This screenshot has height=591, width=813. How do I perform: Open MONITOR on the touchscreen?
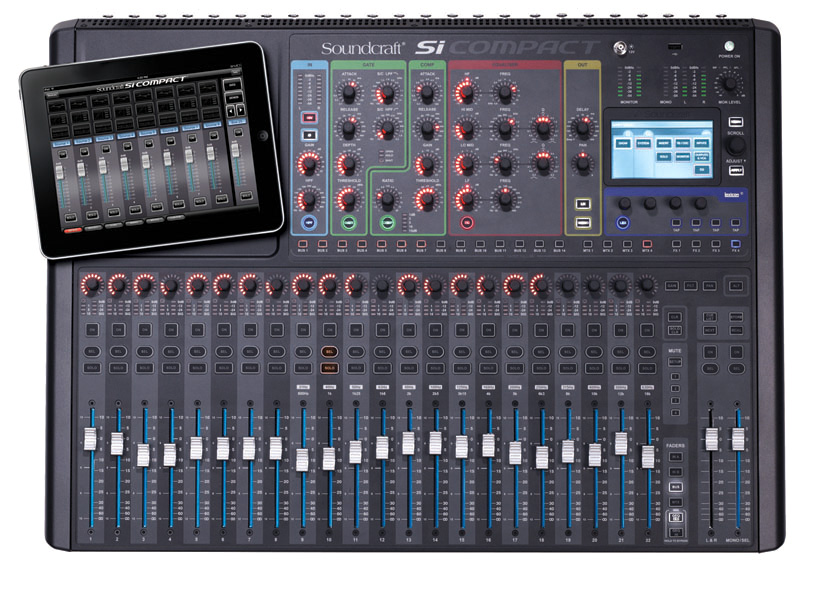click(x=682, y=156)
